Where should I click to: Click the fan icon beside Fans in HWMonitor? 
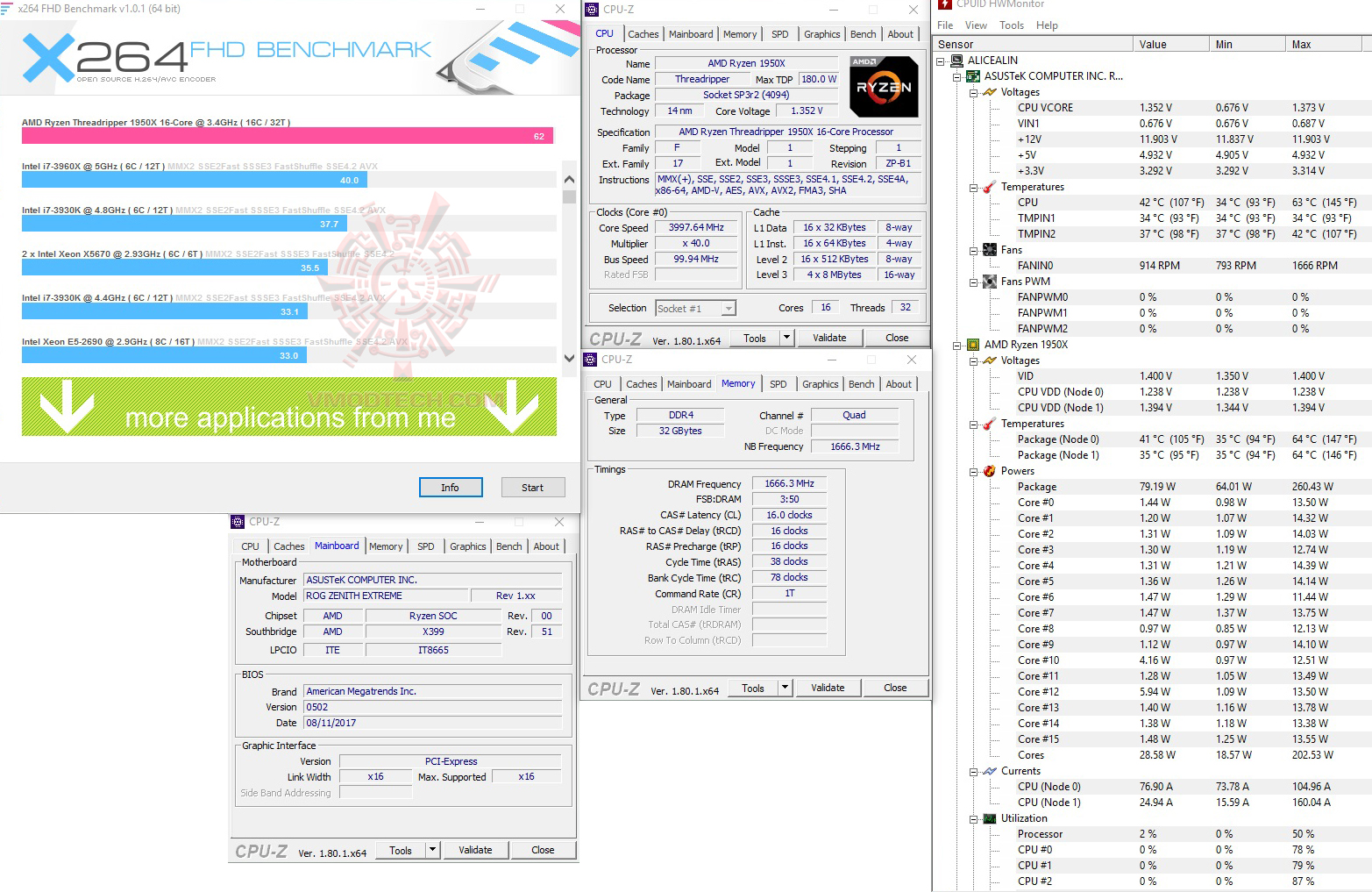click(x=988, y=249)
